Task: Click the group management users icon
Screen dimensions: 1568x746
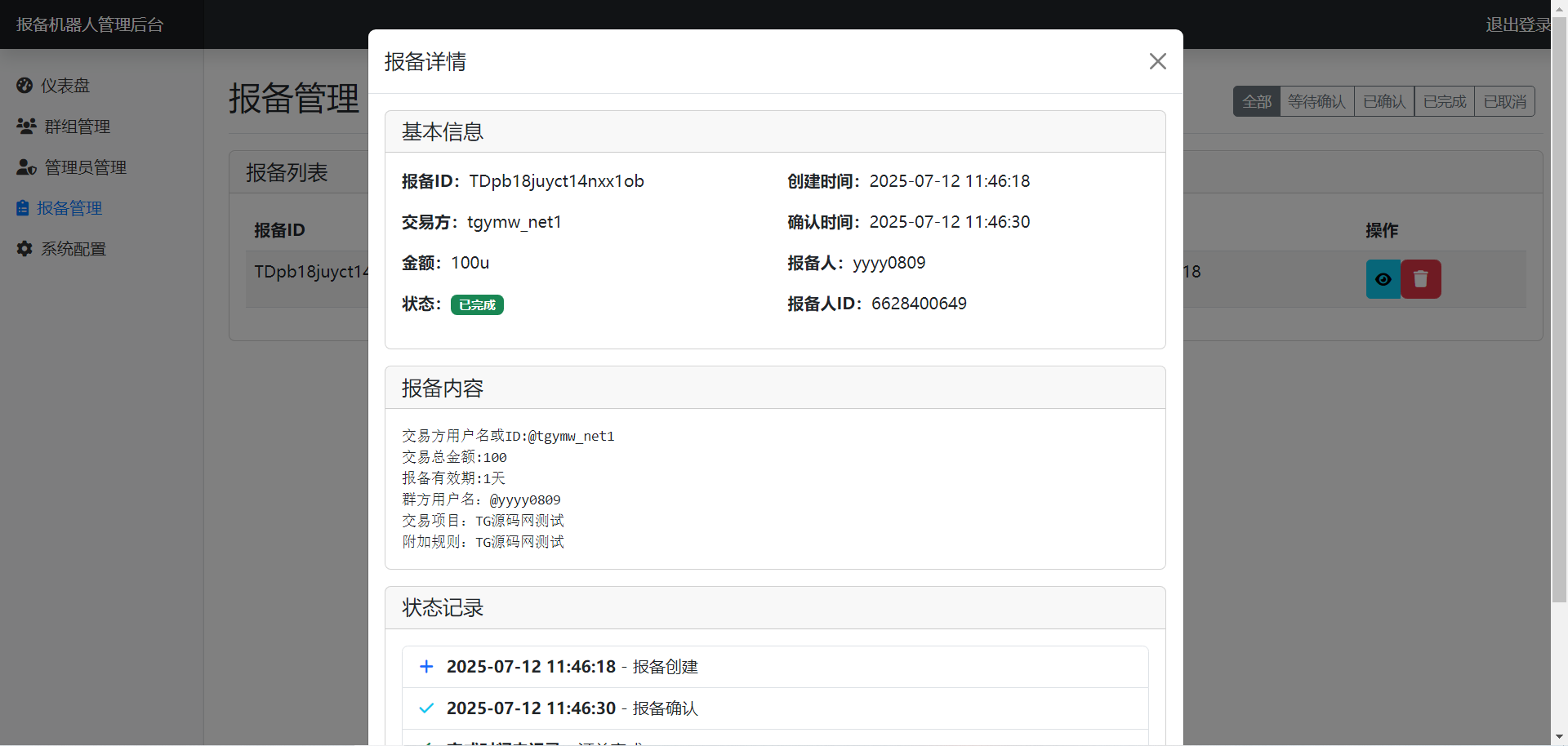Action: (x=26, y=127)
